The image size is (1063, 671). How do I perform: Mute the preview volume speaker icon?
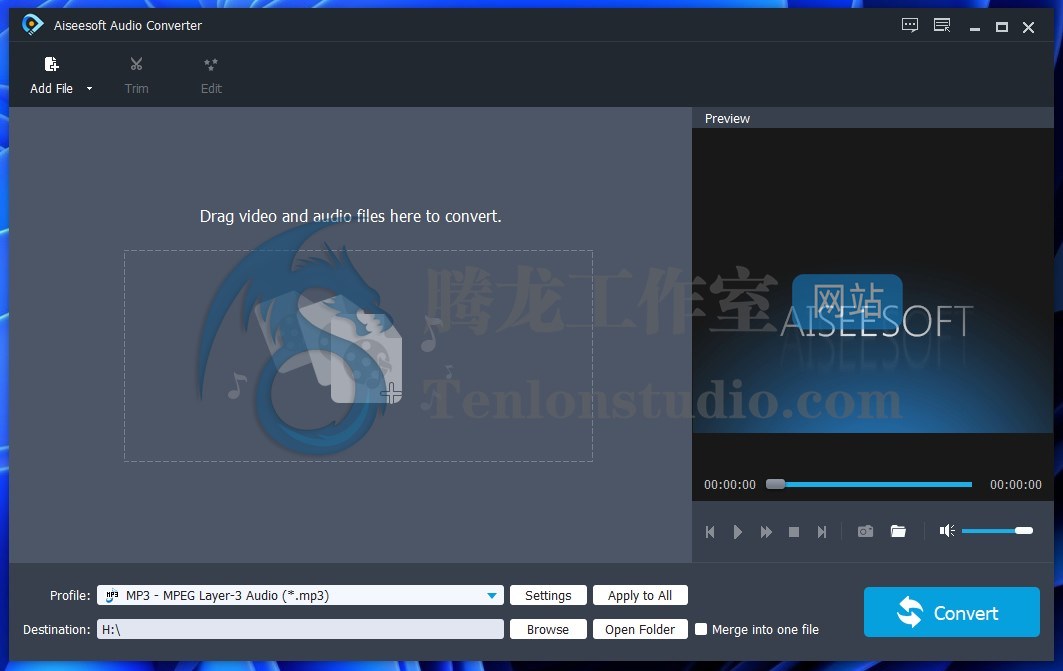[947, 531]
